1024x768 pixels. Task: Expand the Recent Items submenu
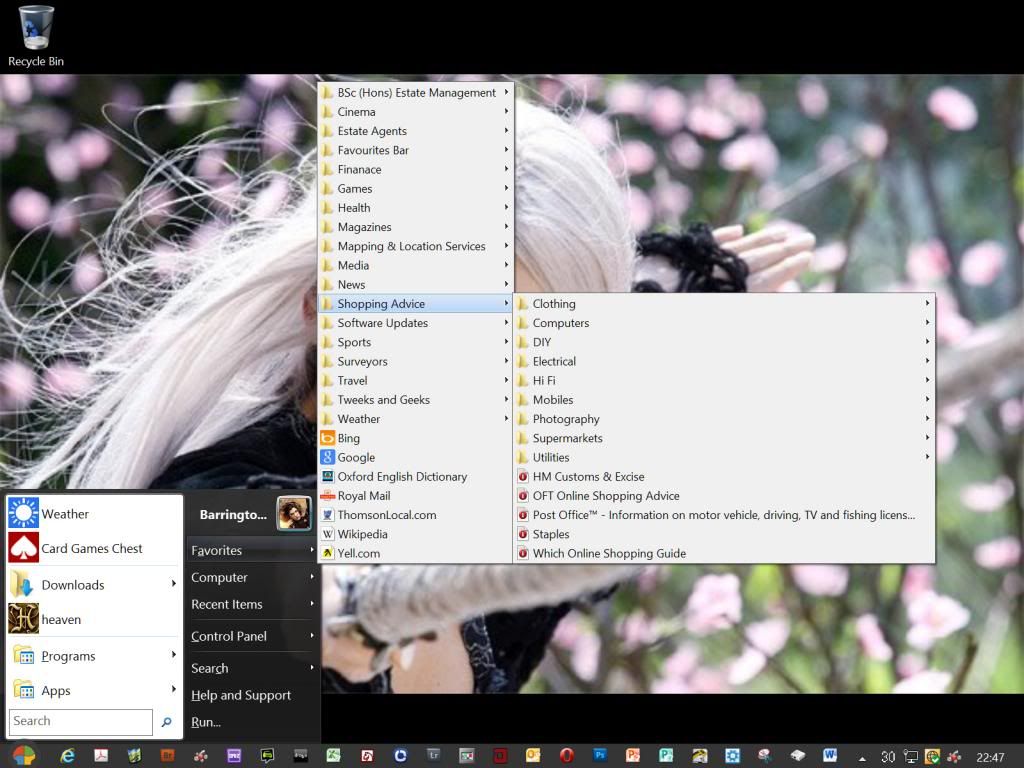click(312, 603)
